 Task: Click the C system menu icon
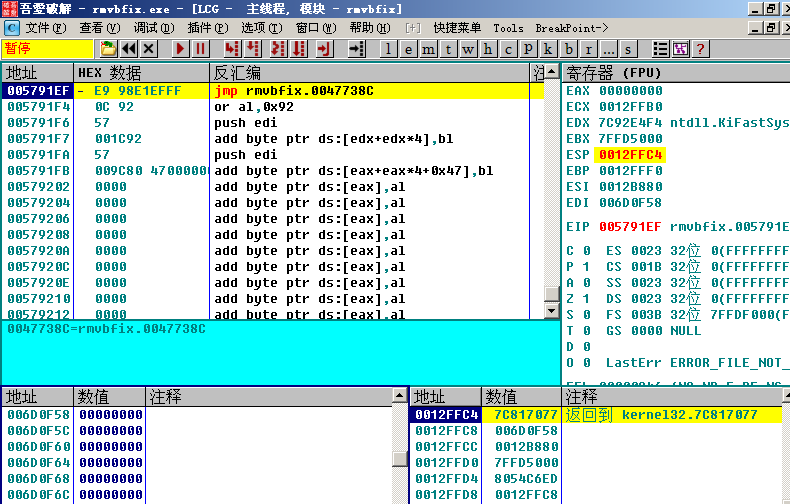tap(11, 28)
